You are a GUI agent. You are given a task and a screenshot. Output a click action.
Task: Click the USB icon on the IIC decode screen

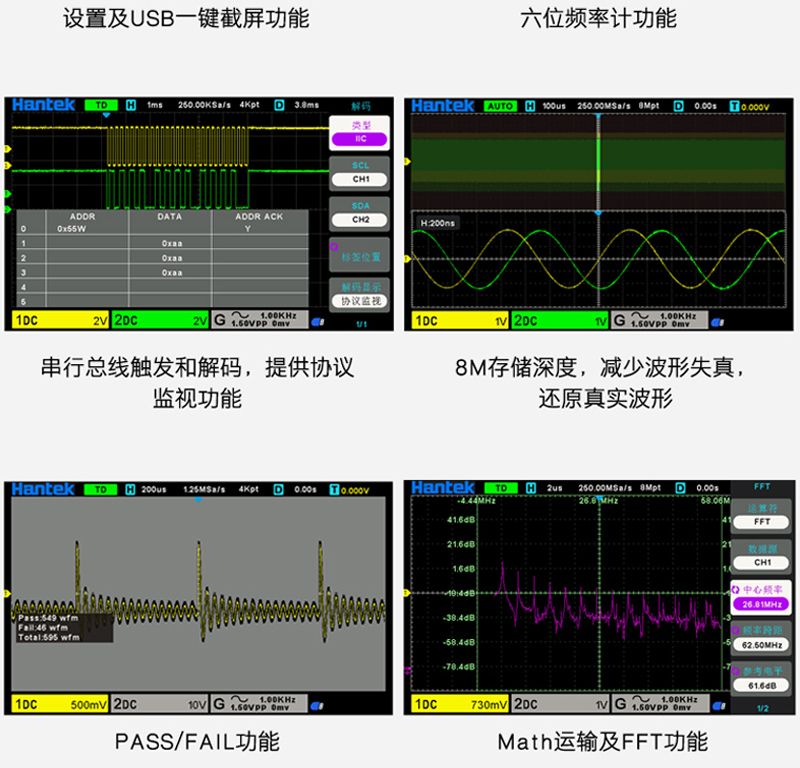pyautogui.click(x=318, y=321)
